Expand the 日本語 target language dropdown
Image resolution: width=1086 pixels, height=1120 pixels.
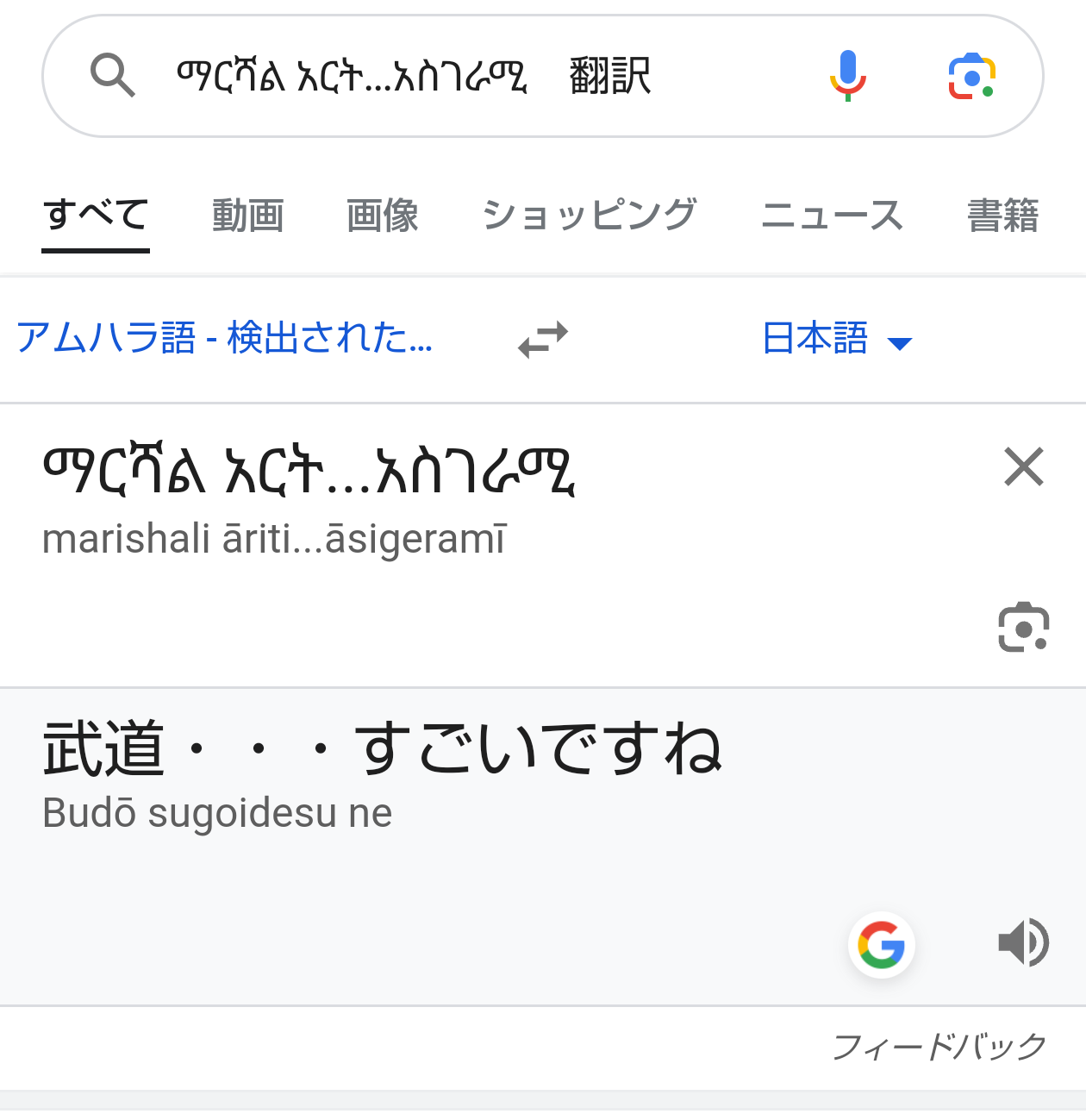(836, 338)
